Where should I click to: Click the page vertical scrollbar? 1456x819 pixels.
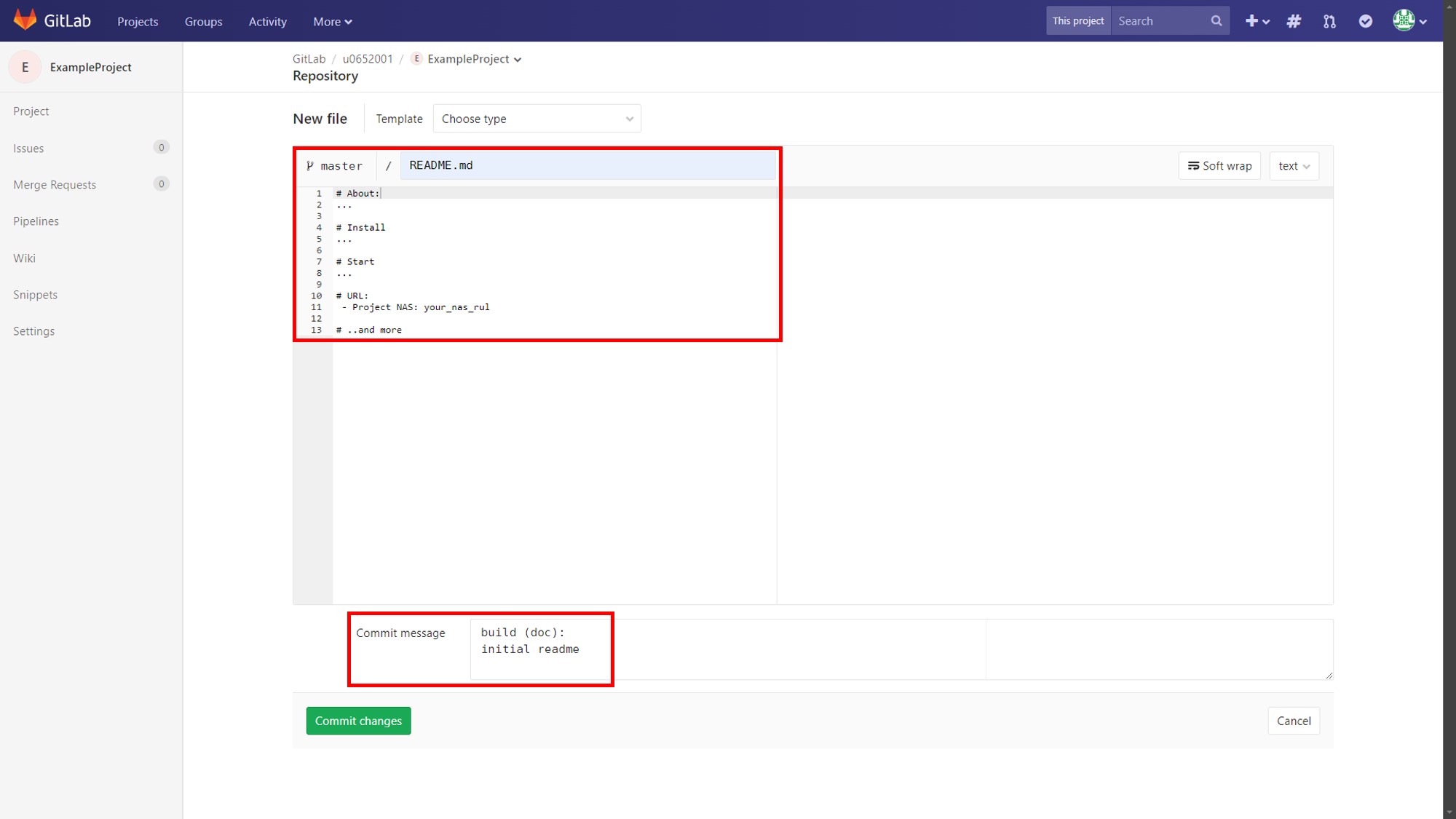point(1449,408)
